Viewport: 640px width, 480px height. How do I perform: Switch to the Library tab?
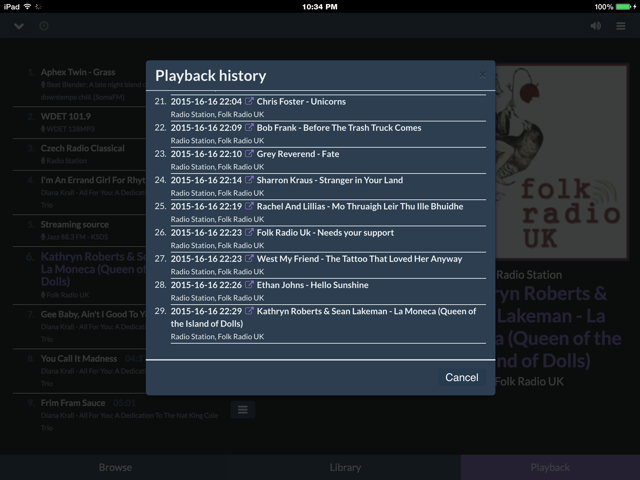click(345, 467)
